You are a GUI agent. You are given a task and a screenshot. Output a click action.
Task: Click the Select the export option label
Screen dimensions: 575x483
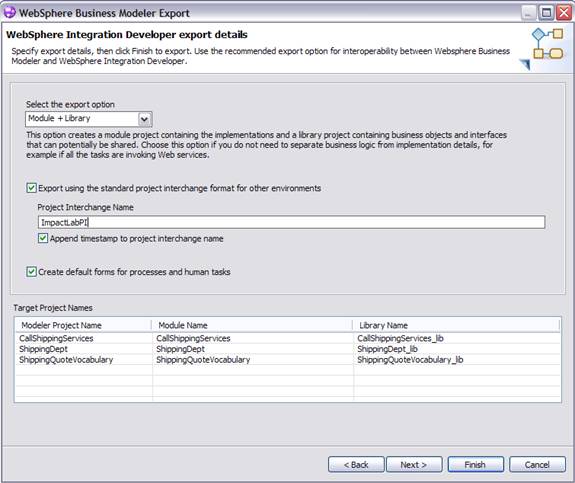(x=70, y=105)
